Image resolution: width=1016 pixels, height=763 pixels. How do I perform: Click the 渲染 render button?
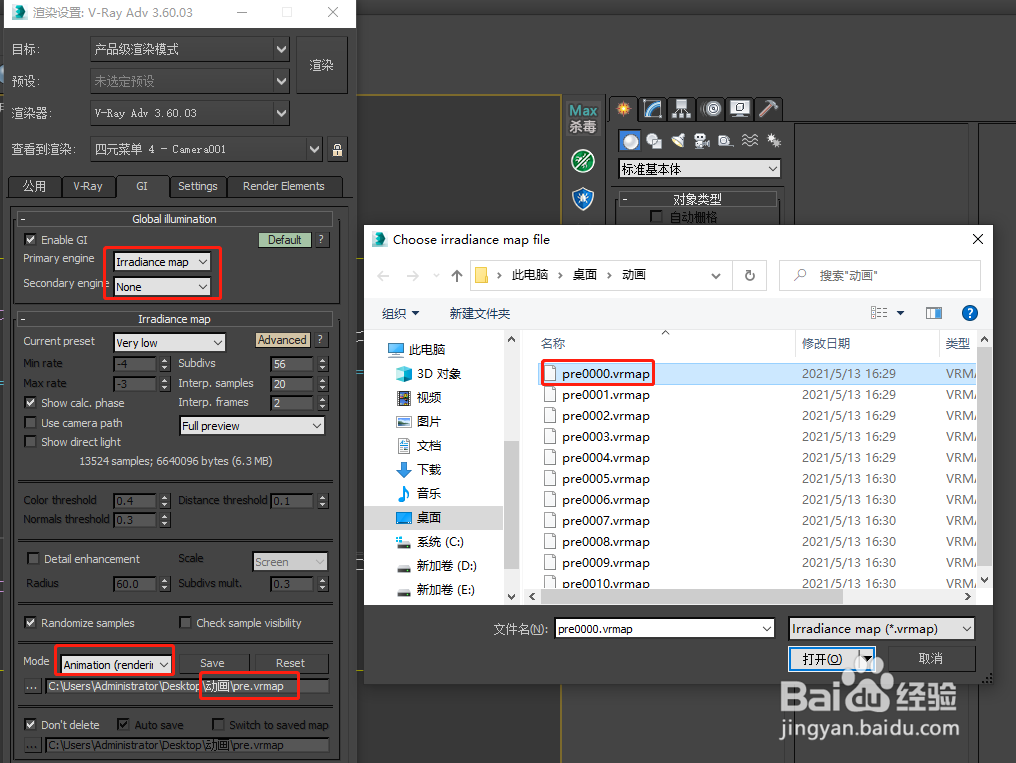click(321, 65)
